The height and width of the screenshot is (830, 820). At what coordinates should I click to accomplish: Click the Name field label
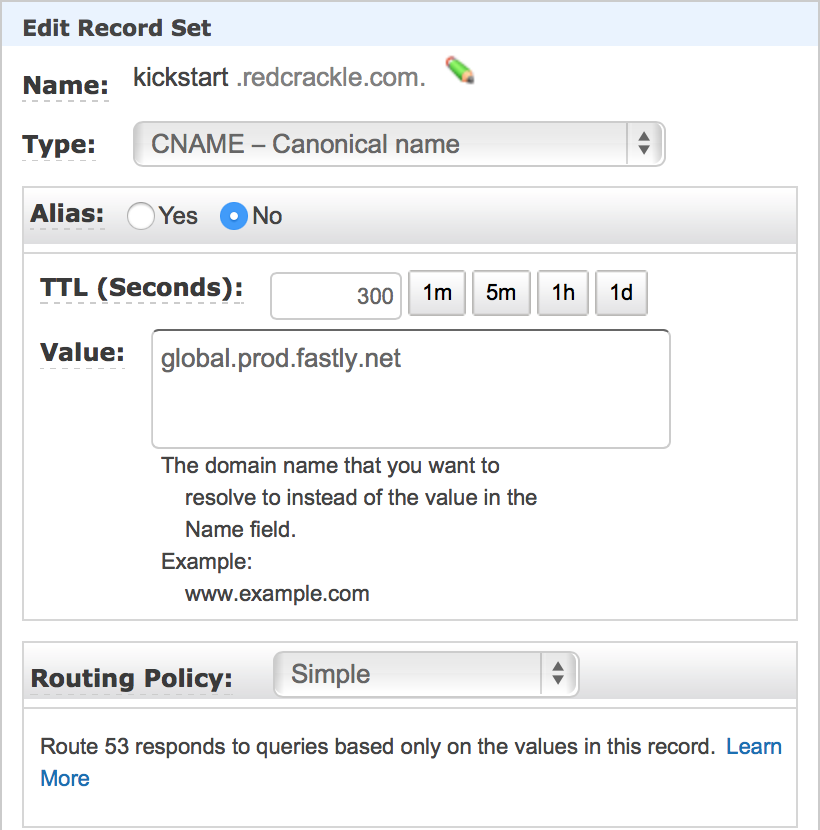point(66,85)
